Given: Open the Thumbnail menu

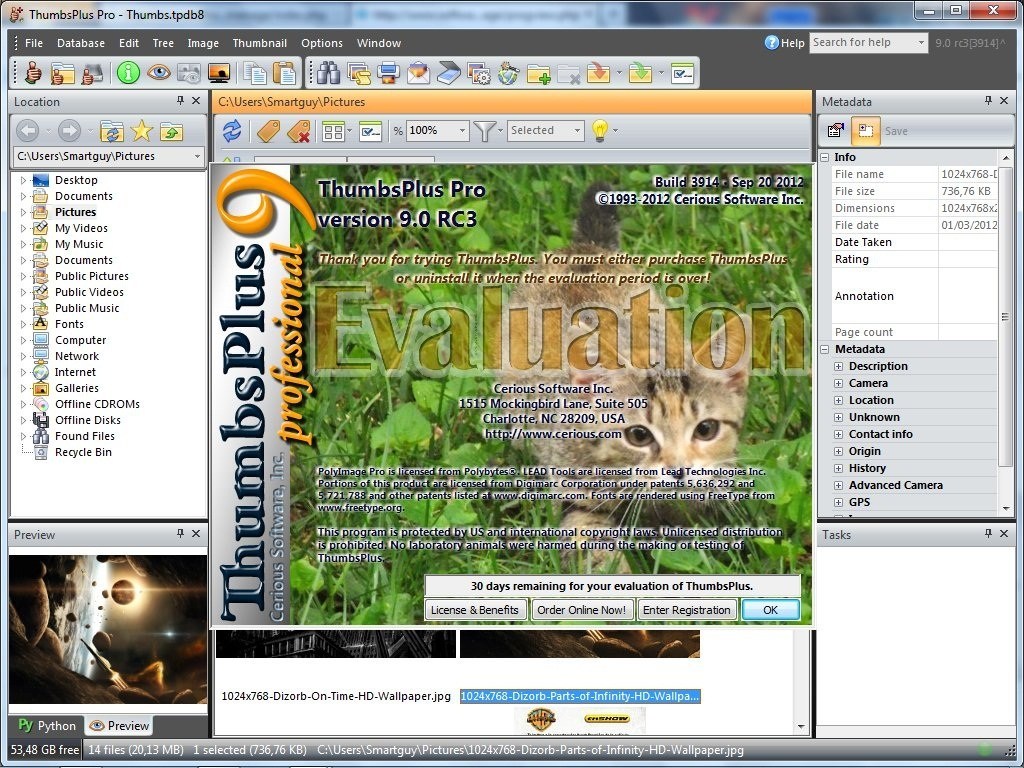Looking at the screenshot, I should pos(260,43).
